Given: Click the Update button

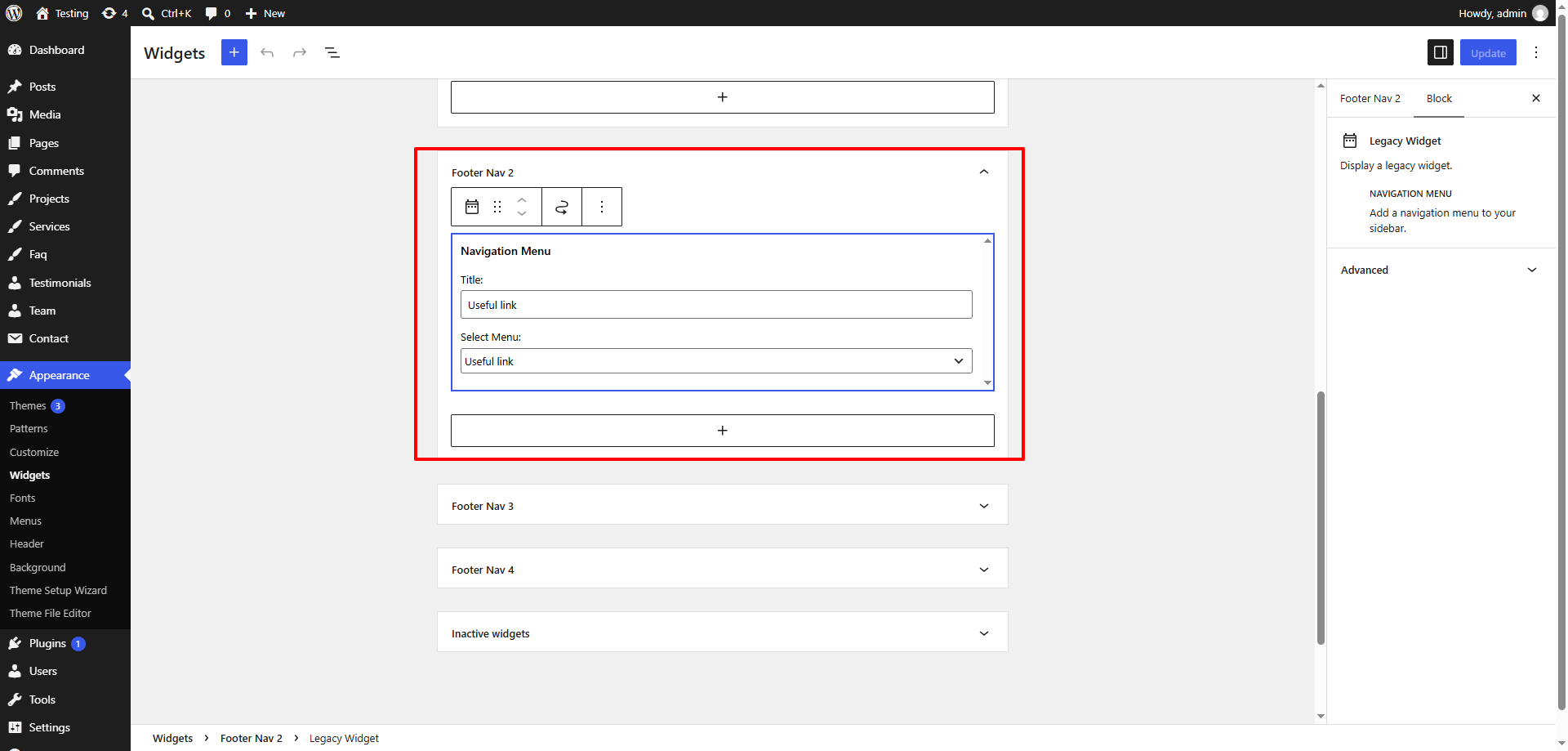Looking at the screenshot, I should [1488, 52].
